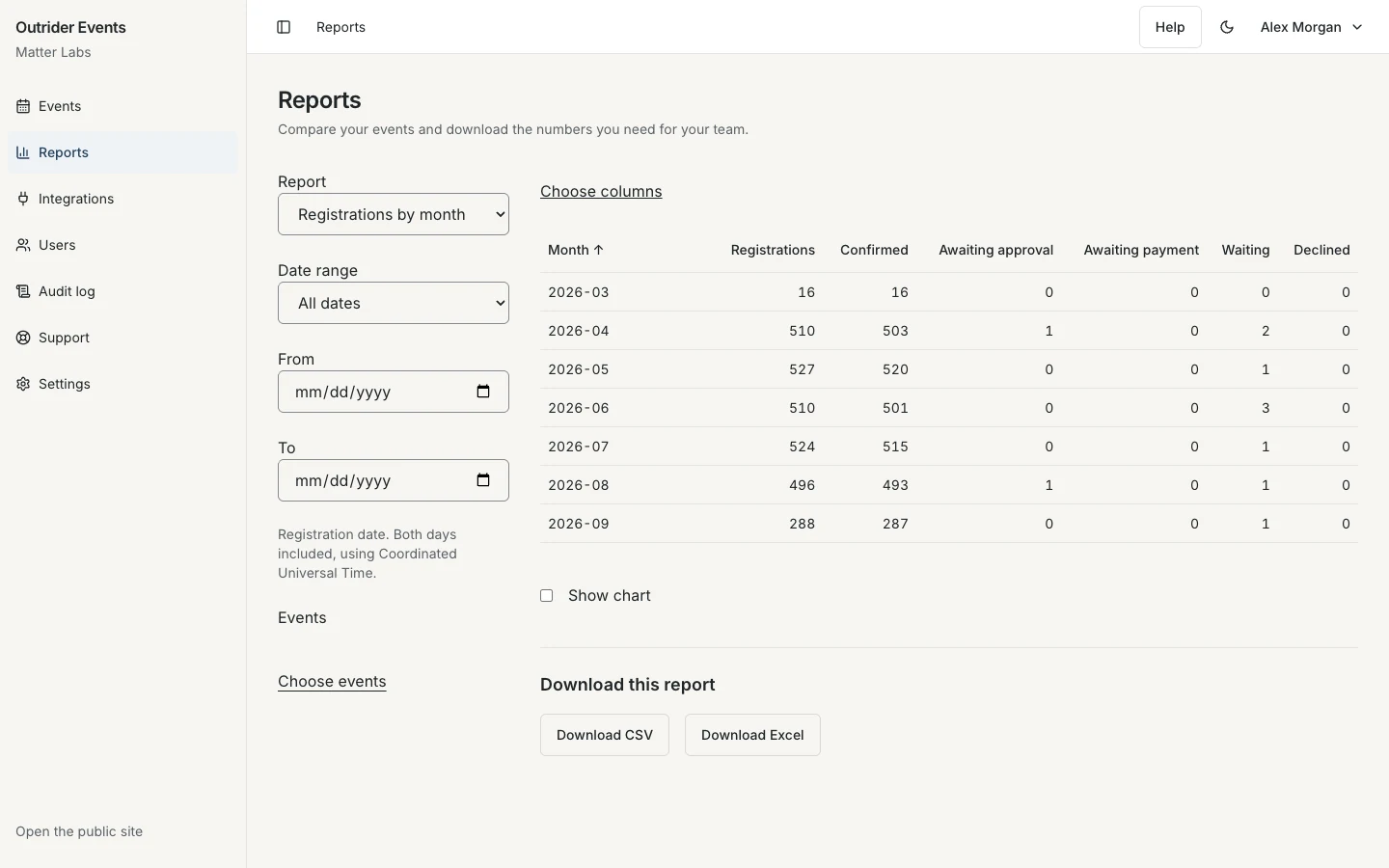Click the Month sort arrow icon
Image resolution: width=1389 pixels, height=868 pixels.
coord(599,250)
